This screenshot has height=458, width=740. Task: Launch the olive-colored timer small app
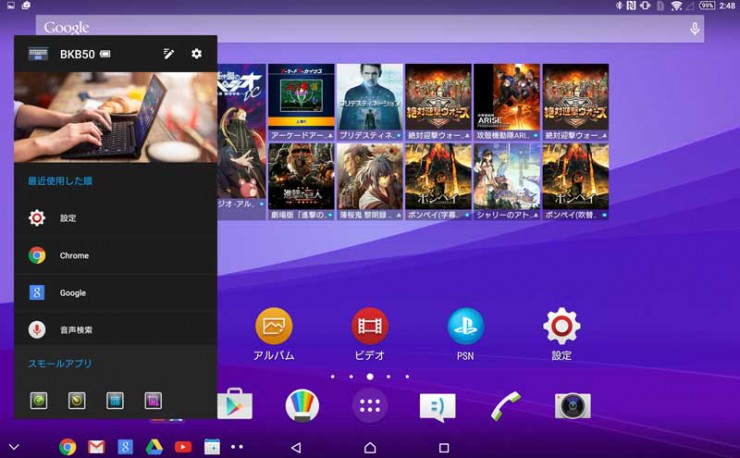pos(77,401)
